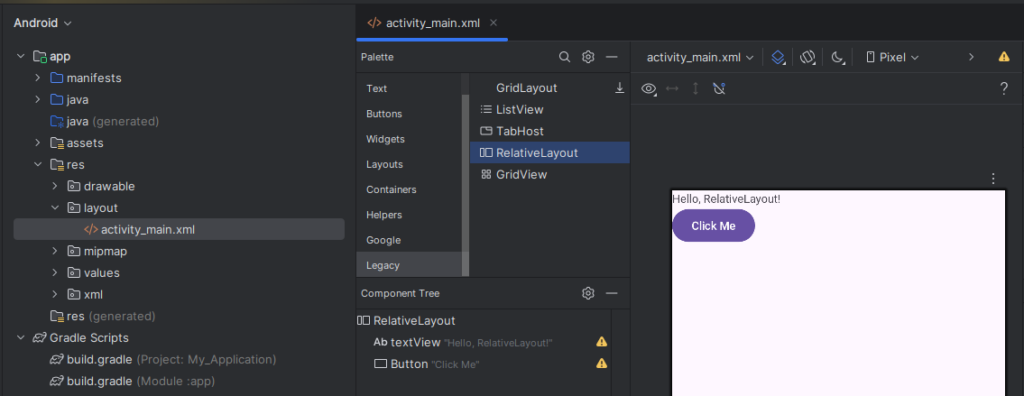This screenshot has width=1024, height=396.
Task: Select the Widgets palette category
Action: (x=409, y=139)
